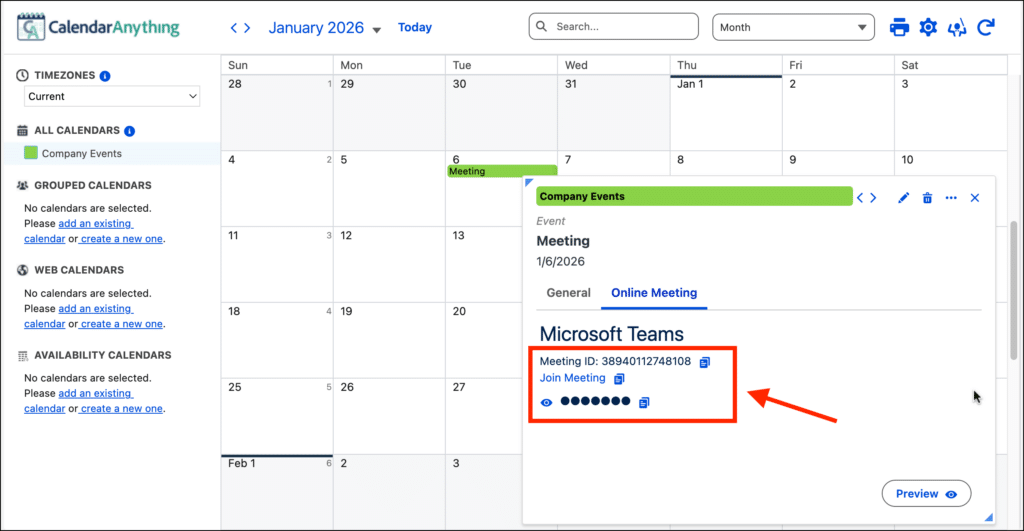The image size is (1024, 531).
Task: Click the print calendar icon
Action: coord(899,27)
